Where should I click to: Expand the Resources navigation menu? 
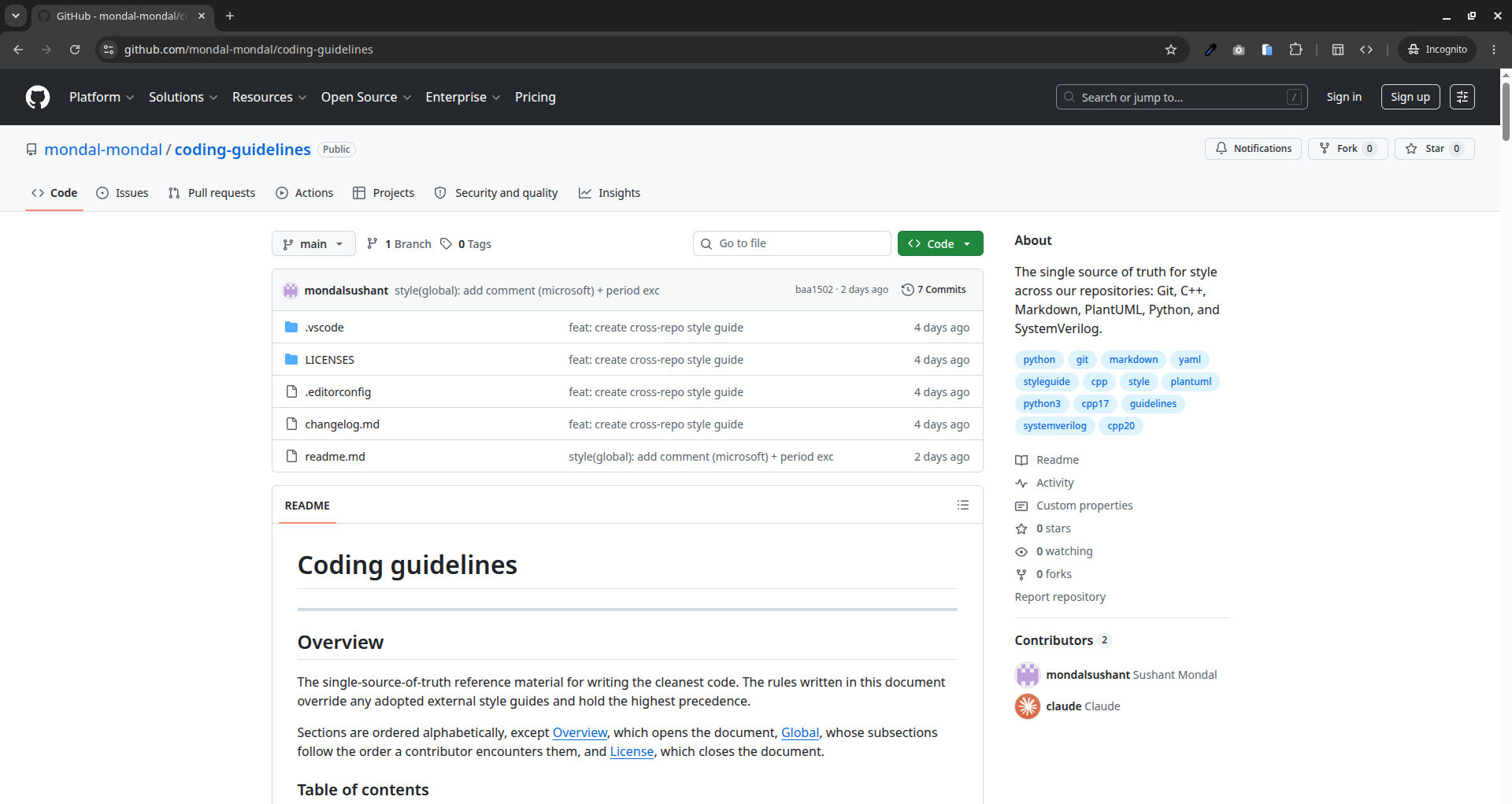pos(269,97)
